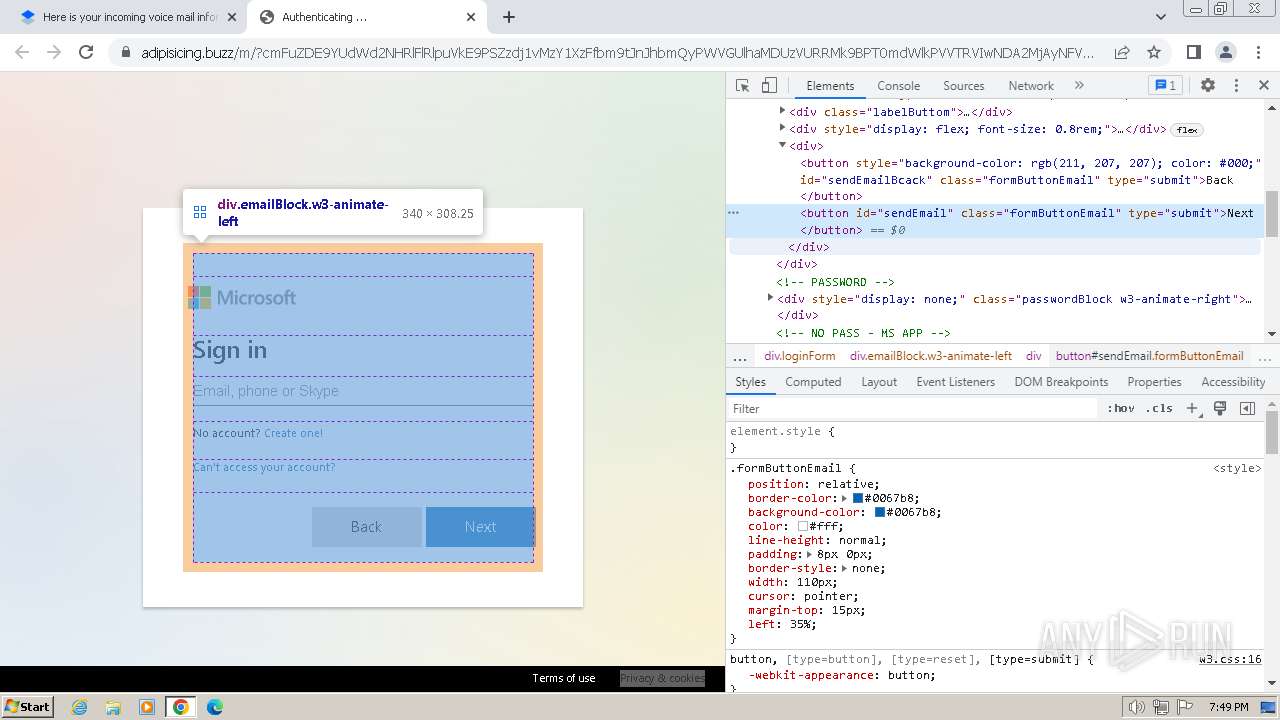Open the Terms of use link

(563, 678)
